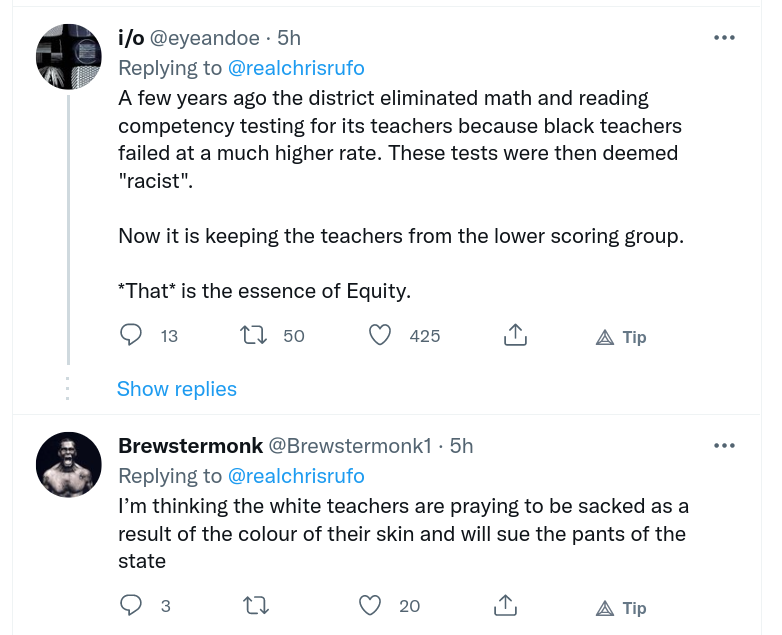The width and height of the screenshot is (782, 635).
Task: Tip the Brewstermonk account
Action: click(621, 608)
